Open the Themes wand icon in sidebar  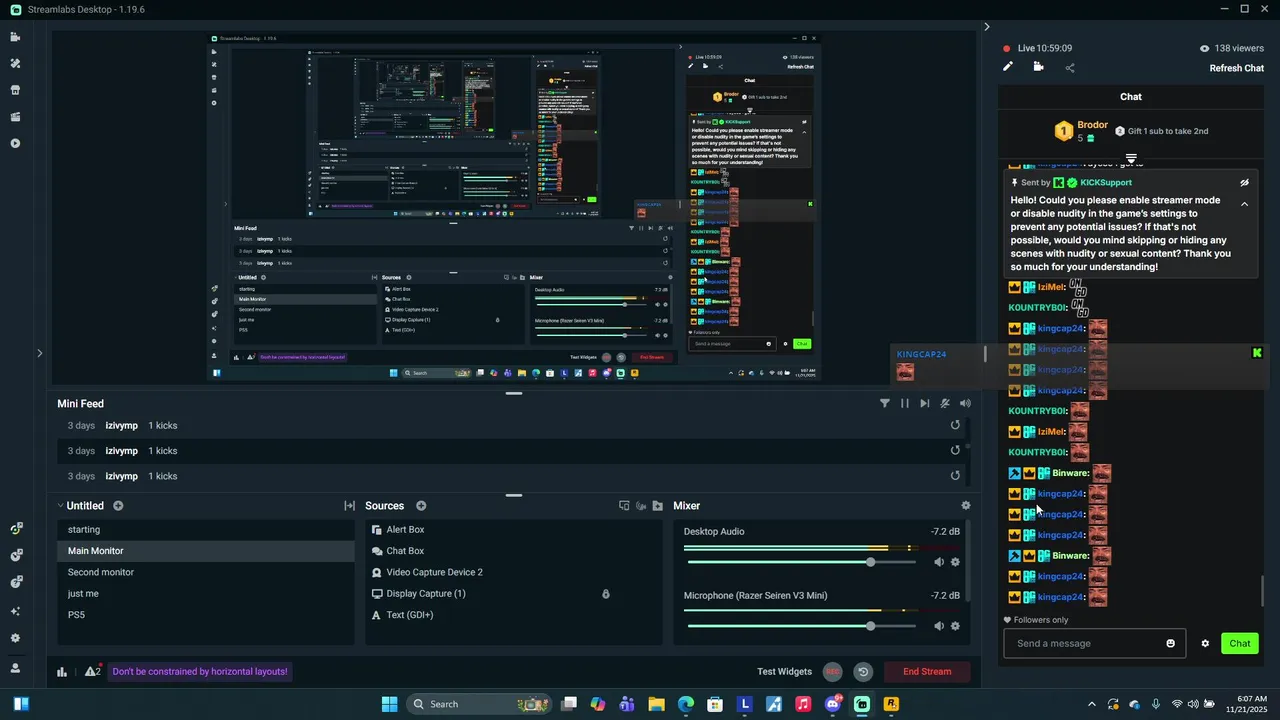tap(15, 63)
